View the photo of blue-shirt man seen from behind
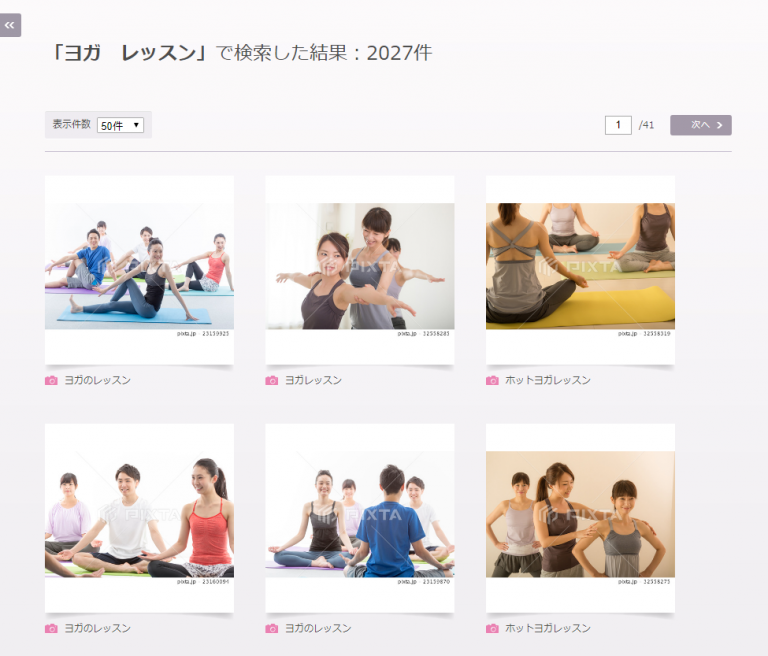The width and height of the screenshot is (768, 656). [359, 515]
